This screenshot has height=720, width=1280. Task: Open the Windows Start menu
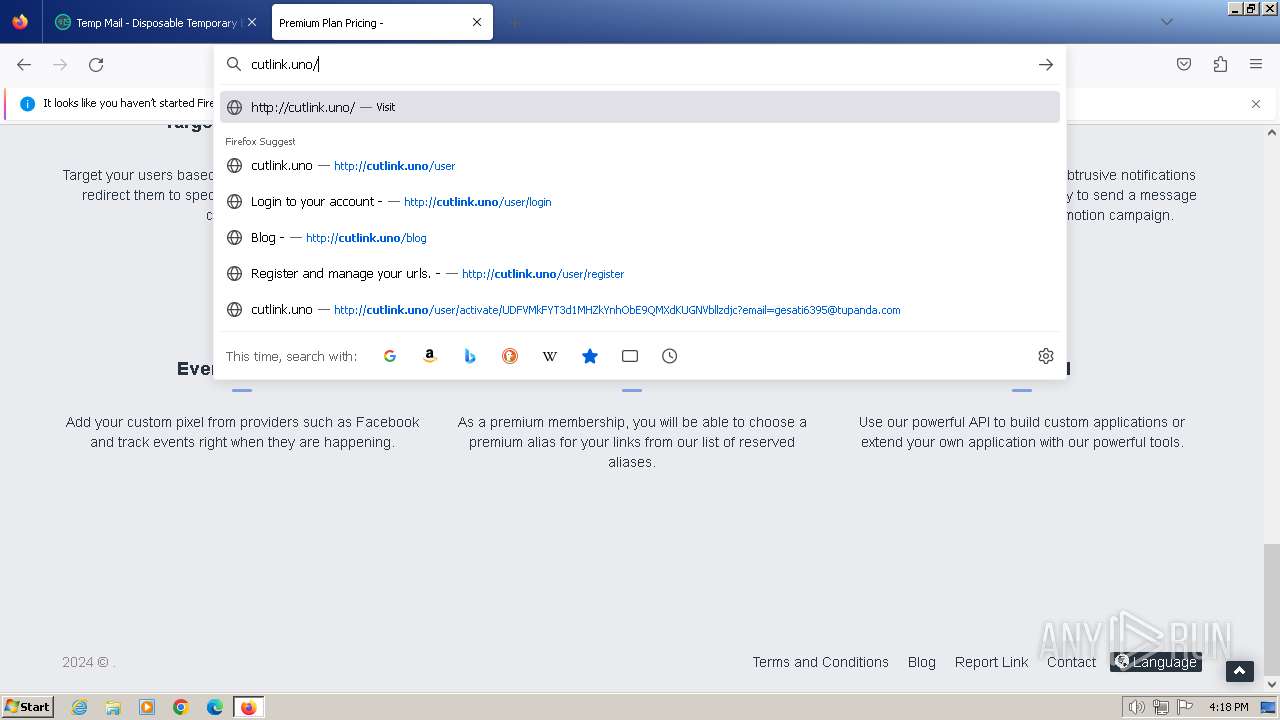click(28, 706)
